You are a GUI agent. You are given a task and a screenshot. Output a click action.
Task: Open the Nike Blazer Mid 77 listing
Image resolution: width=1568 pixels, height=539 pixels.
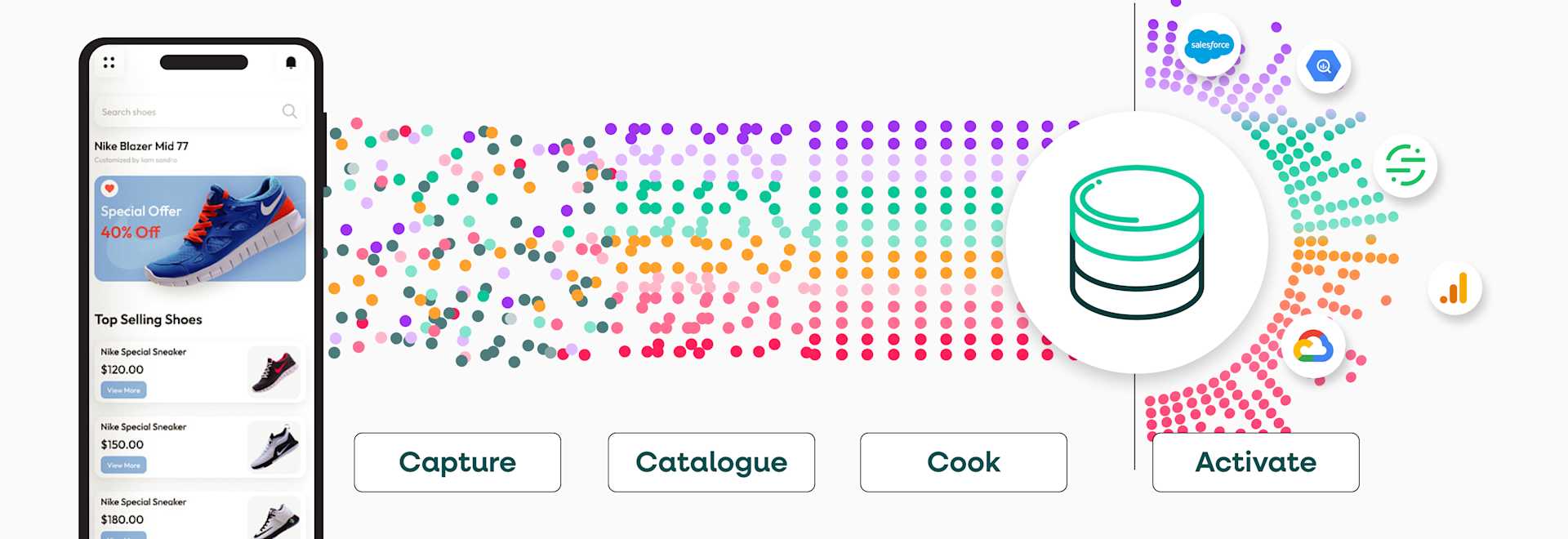tap(143, 145)
